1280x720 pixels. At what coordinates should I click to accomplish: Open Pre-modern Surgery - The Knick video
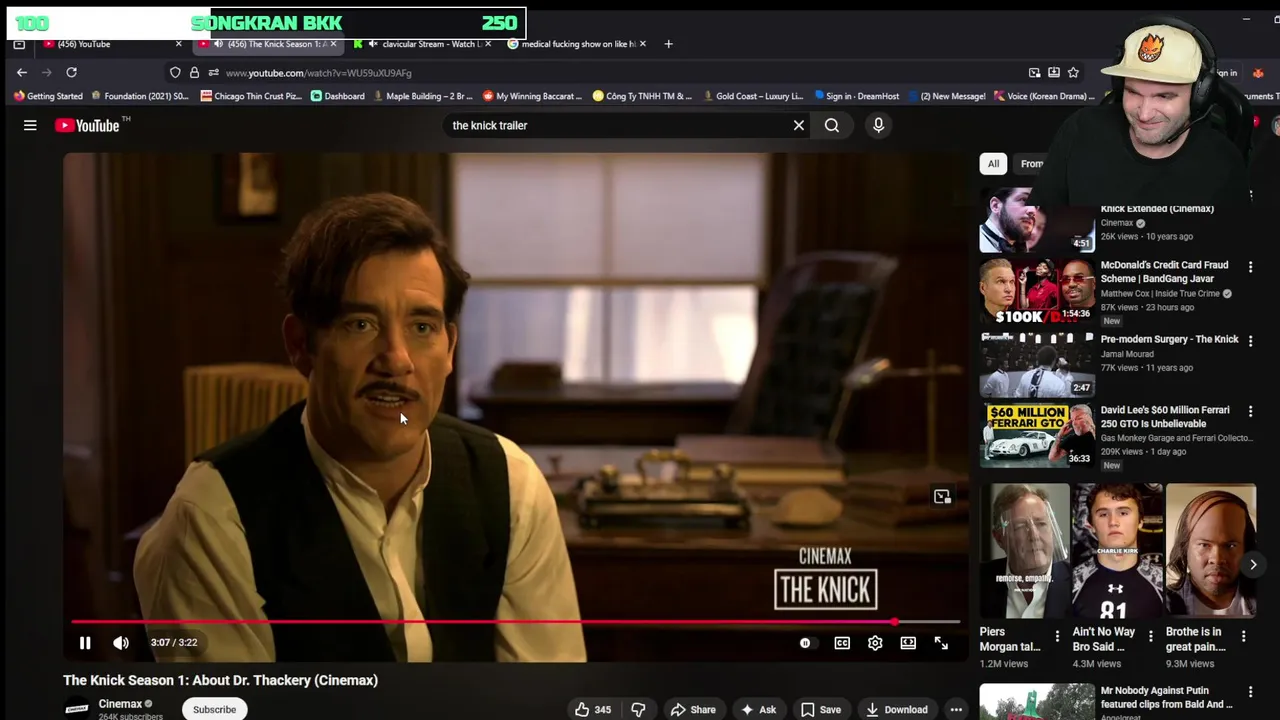(1037, 365)
